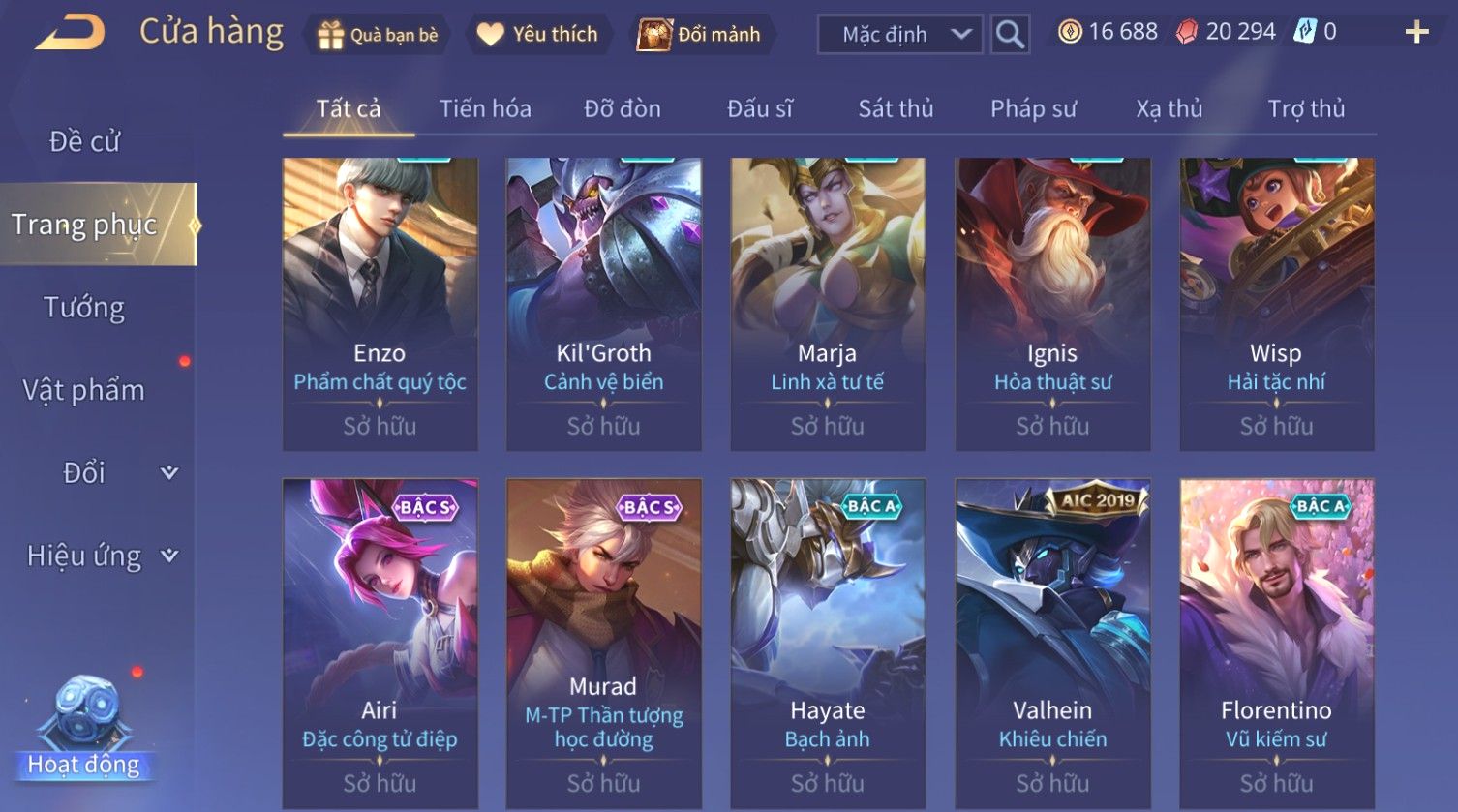
Task: Select the Enzo Phẩm chất quý tộc skin
Action: pos(380,304)
